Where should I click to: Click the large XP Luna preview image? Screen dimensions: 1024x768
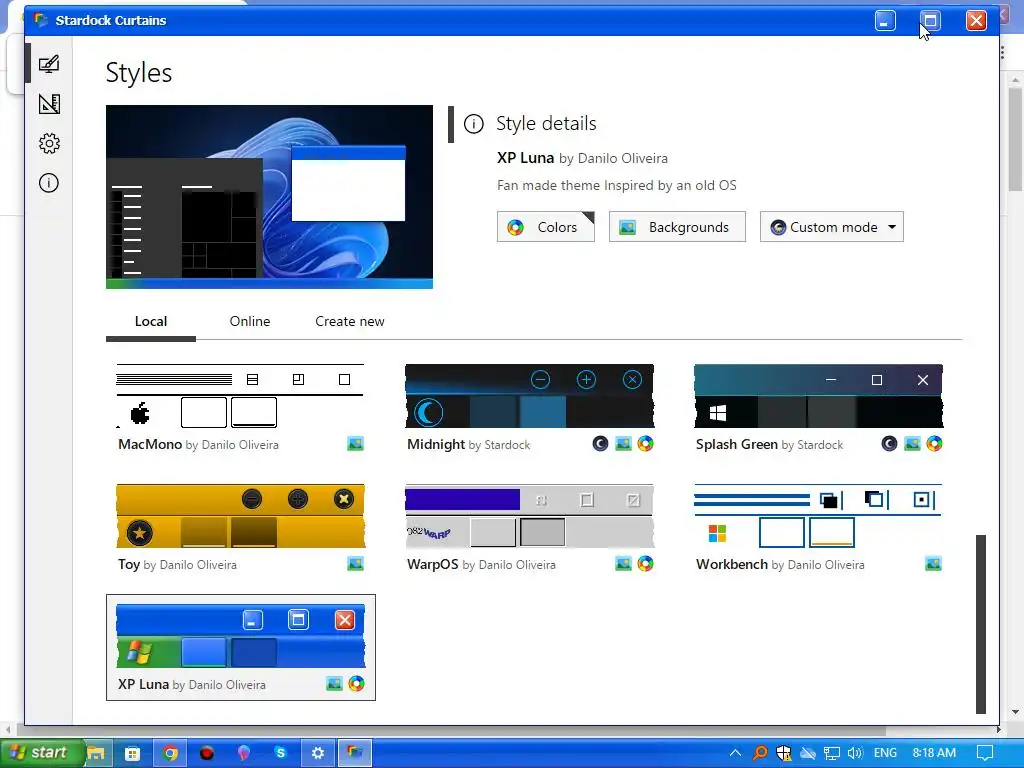[269, 197]
